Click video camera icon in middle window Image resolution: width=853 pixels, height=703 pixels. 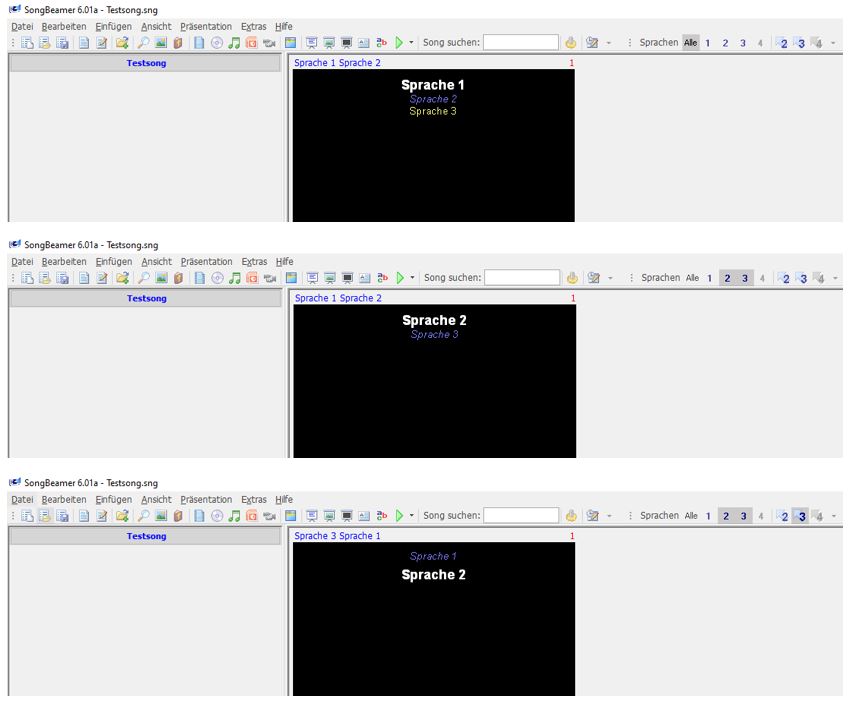coord(269,278)
